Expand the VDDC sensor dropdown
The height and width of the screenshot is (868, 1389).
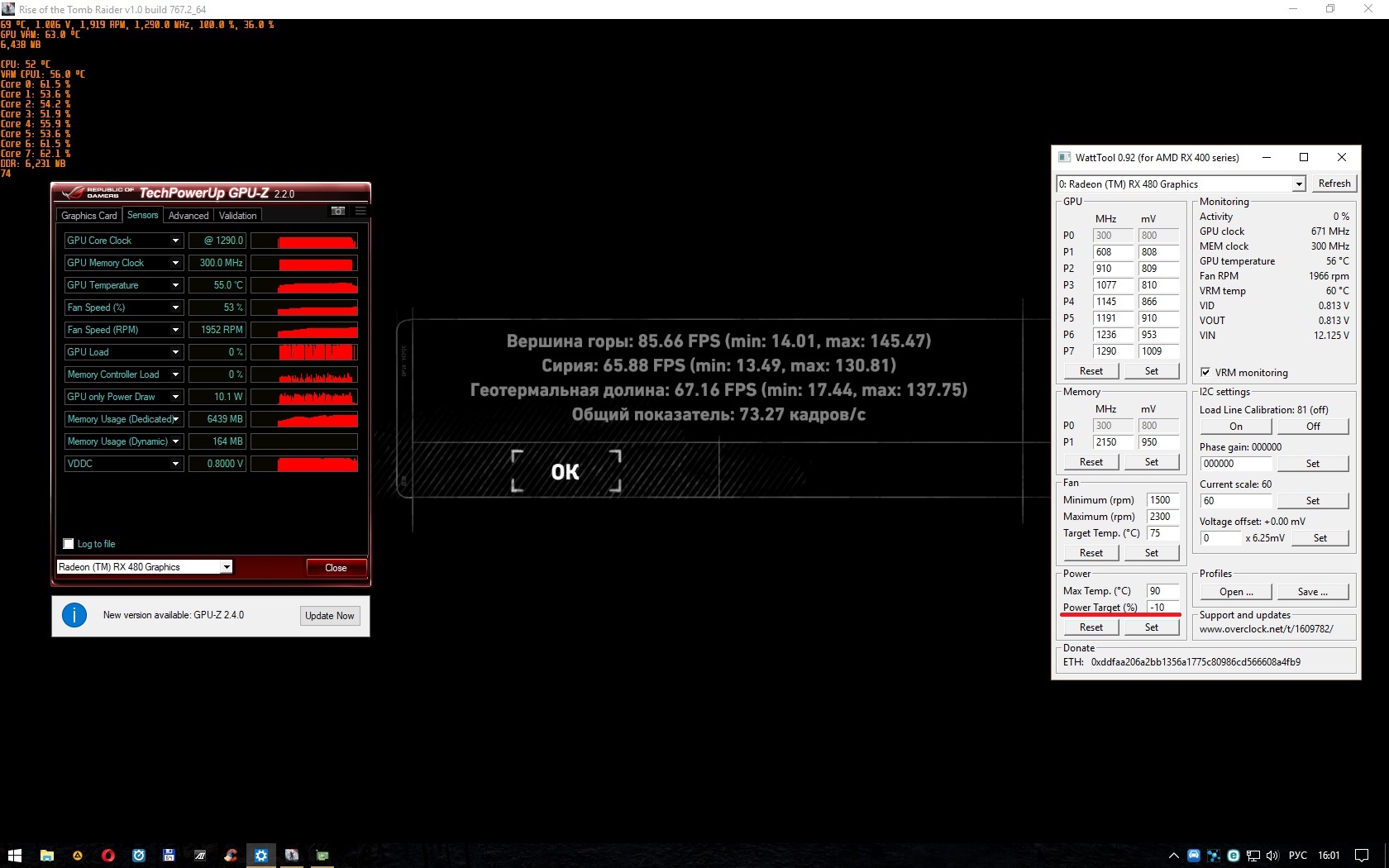[175, 464]
